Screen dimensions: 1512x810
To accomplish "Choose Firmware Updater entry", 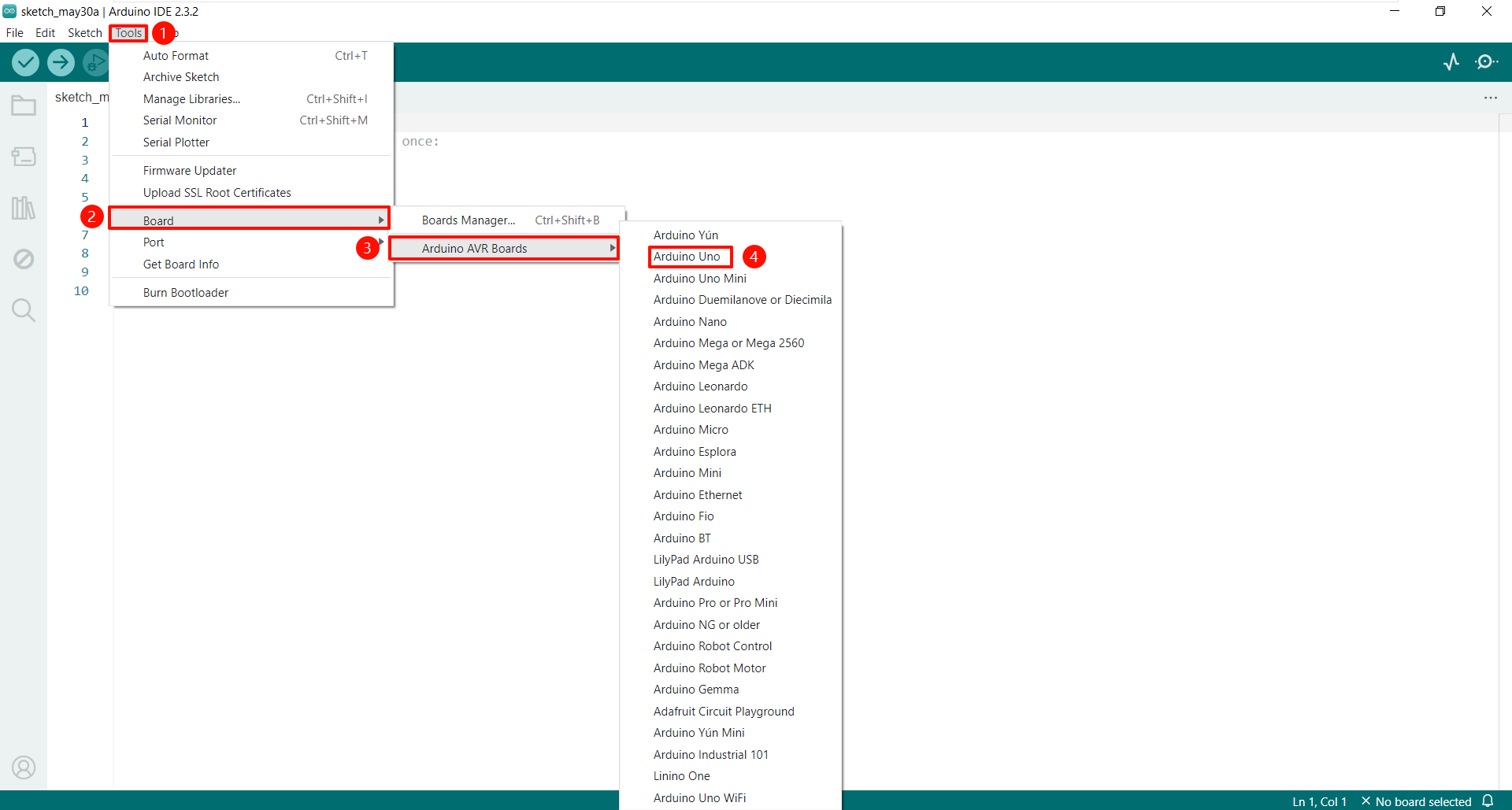I will [x=252, y=171].
